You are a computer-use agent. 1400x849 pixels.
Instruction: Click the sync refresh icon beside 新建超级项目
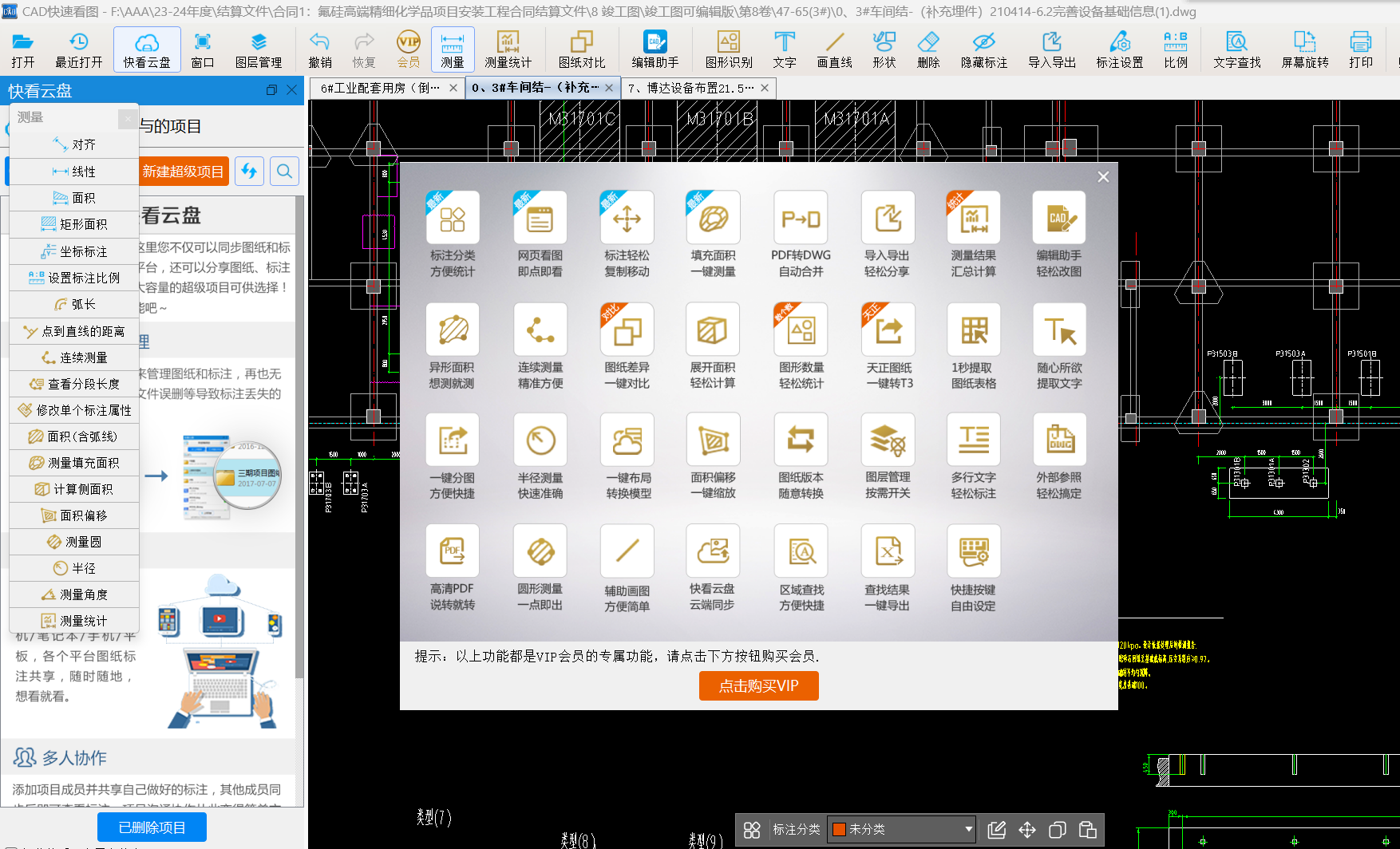[x=249, y=172]
